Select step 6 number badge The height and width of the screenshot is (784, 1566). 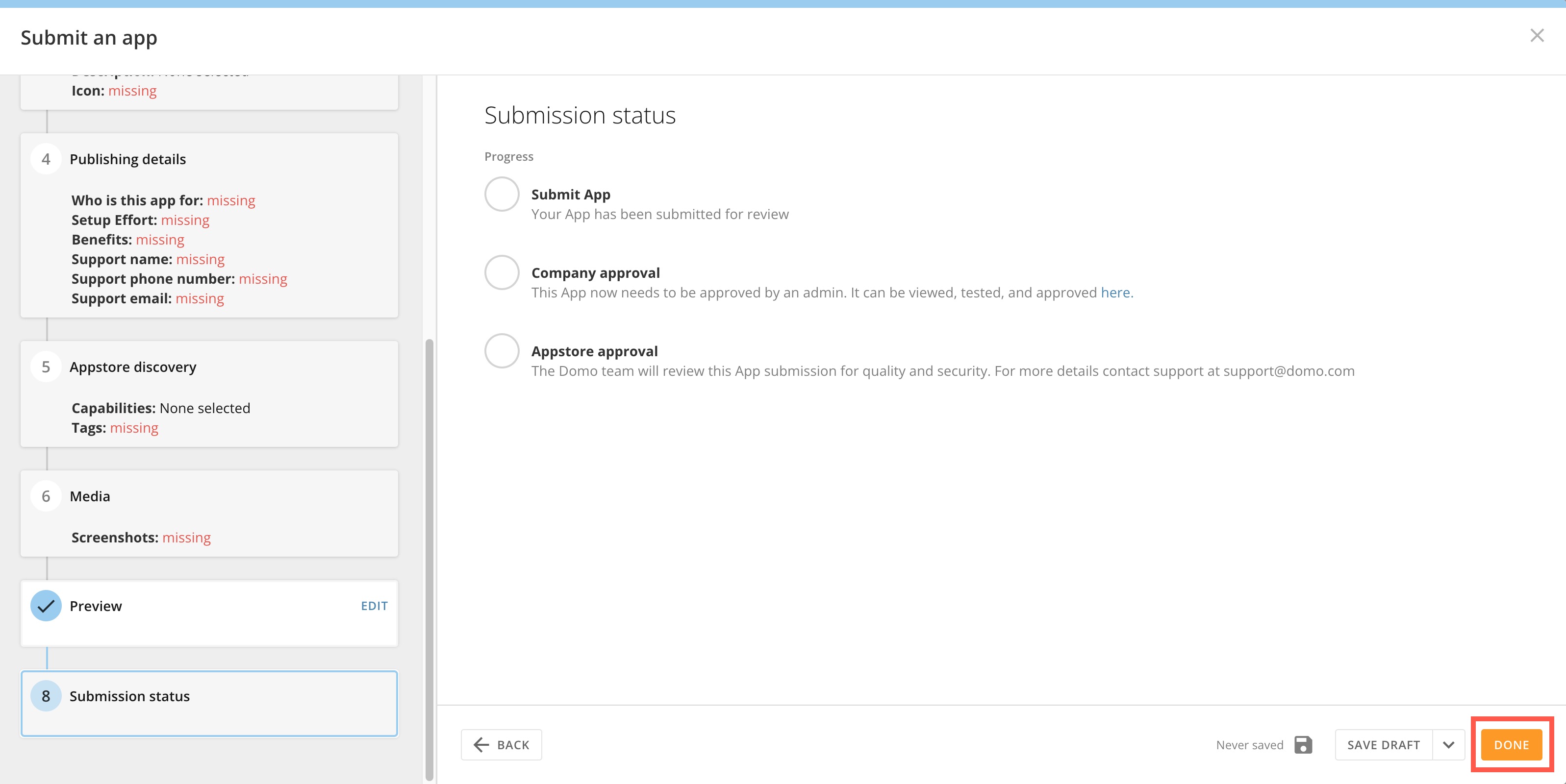46,496
